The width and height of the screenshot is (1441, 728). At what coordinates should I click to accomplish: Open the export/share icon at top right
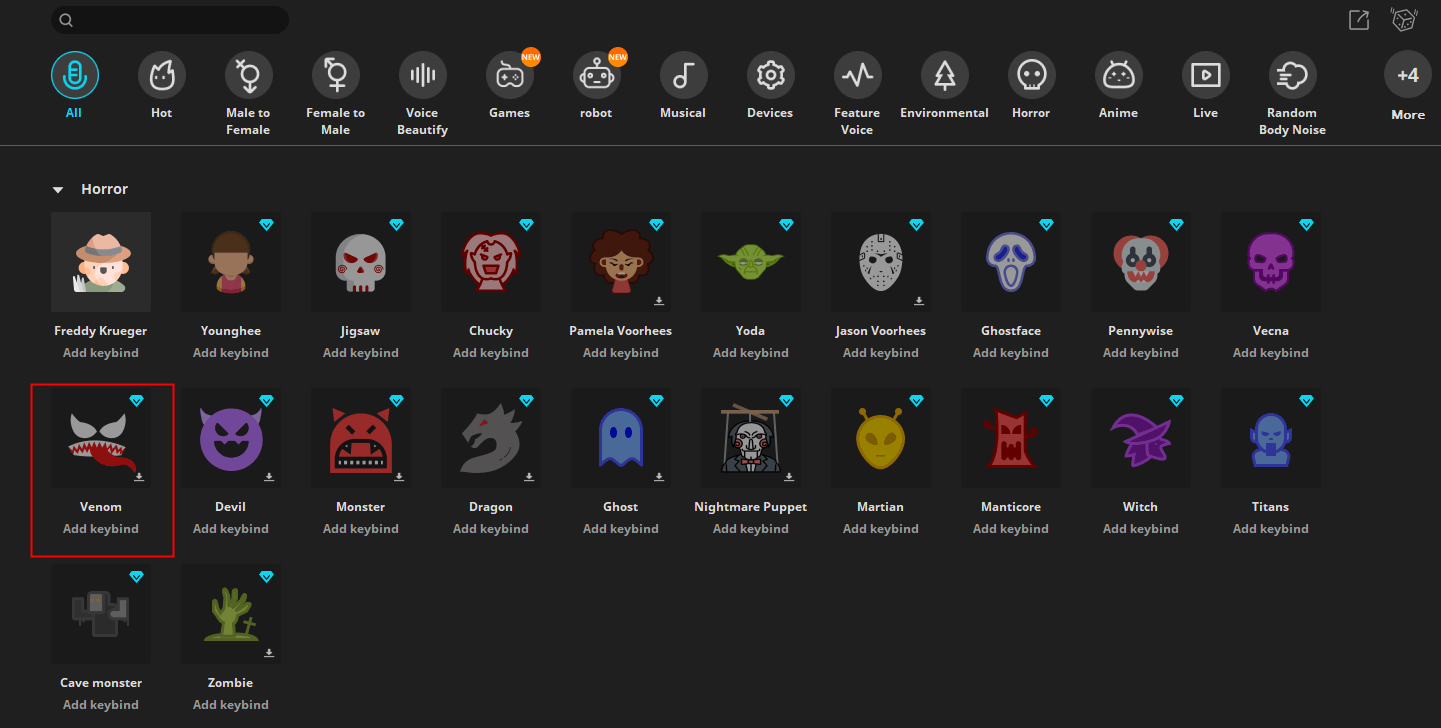[1359, 19]
